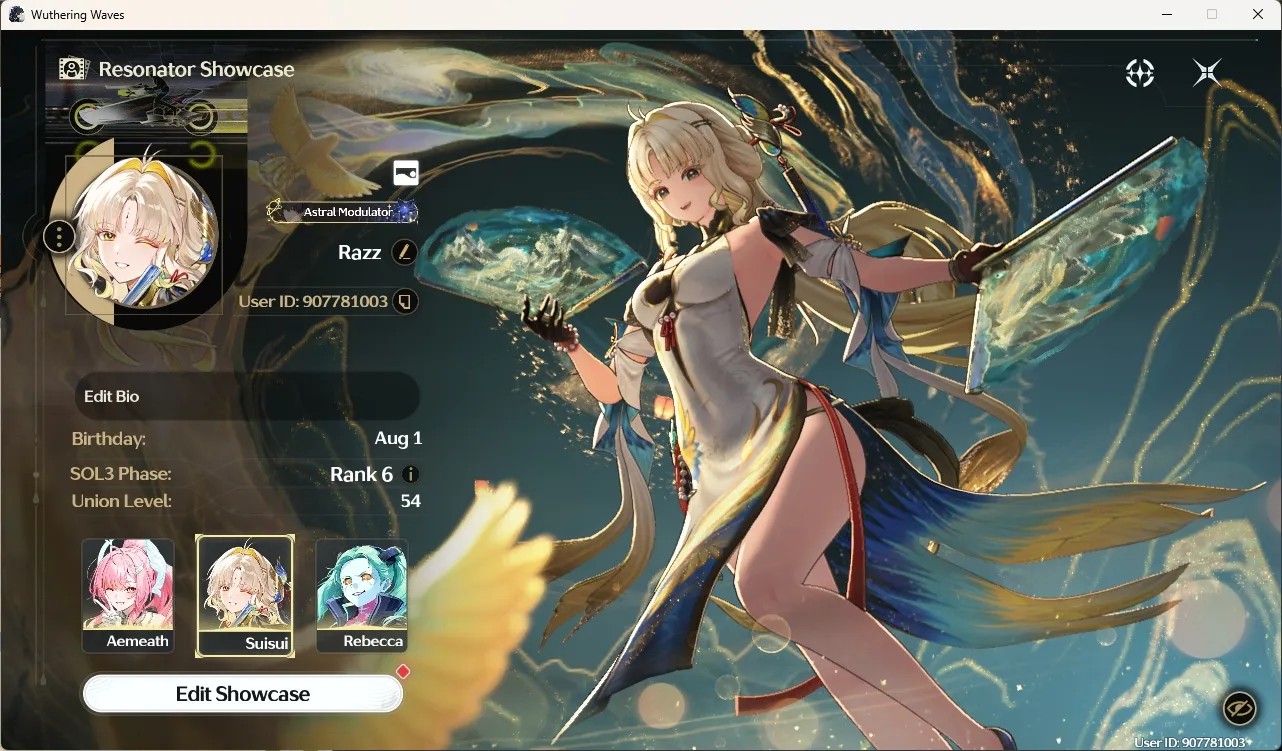Click the Astral Modulator title badge
Viewport: 1282px width, 751px height.
(x=343, y=212)
